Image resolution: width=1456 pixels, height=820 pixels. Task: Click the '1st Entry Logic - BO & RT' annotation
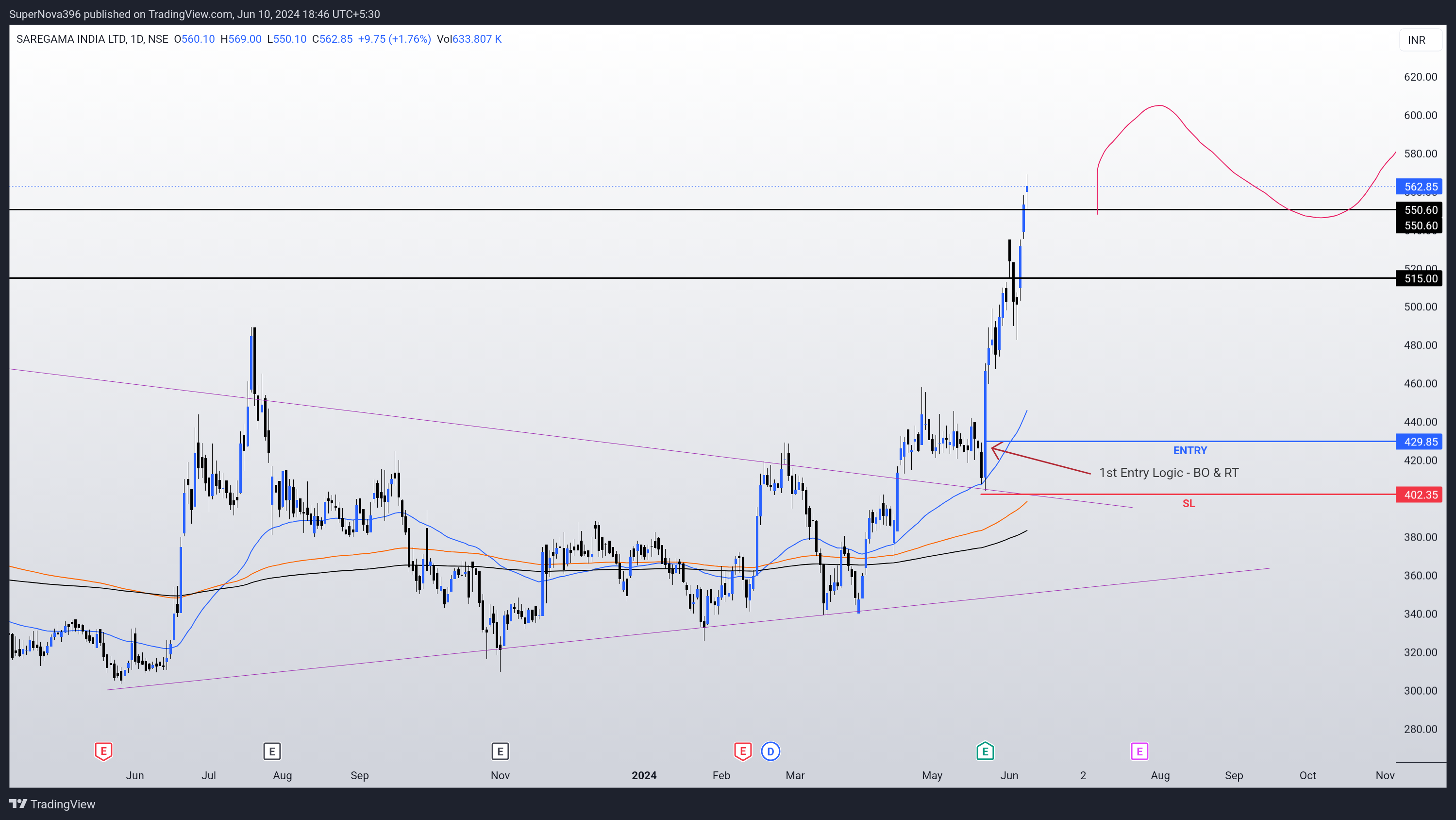pyautogui.click(x=1168, y=473)
